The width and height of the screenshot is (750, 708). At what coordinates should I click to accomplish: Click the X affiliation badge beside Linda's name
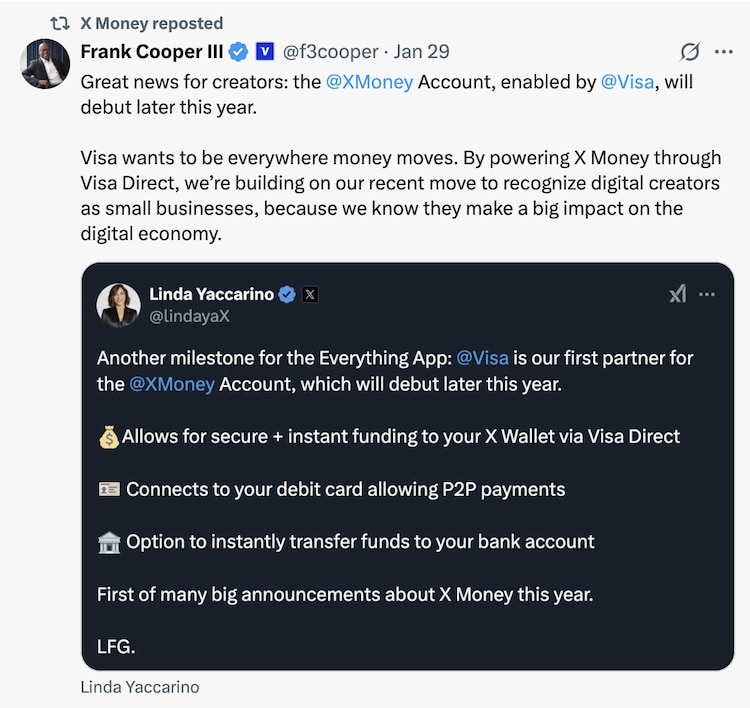click(x=310, y=294)
